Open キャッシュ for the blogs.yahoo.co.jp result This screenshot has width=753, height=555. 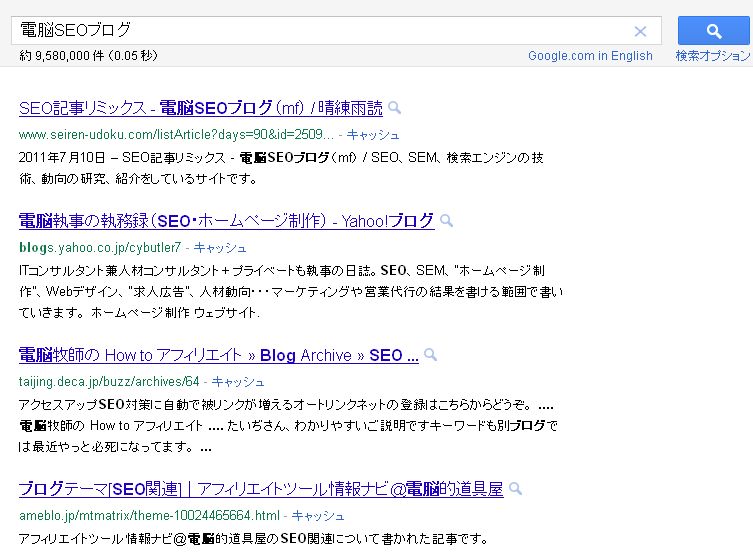(220, 248)
